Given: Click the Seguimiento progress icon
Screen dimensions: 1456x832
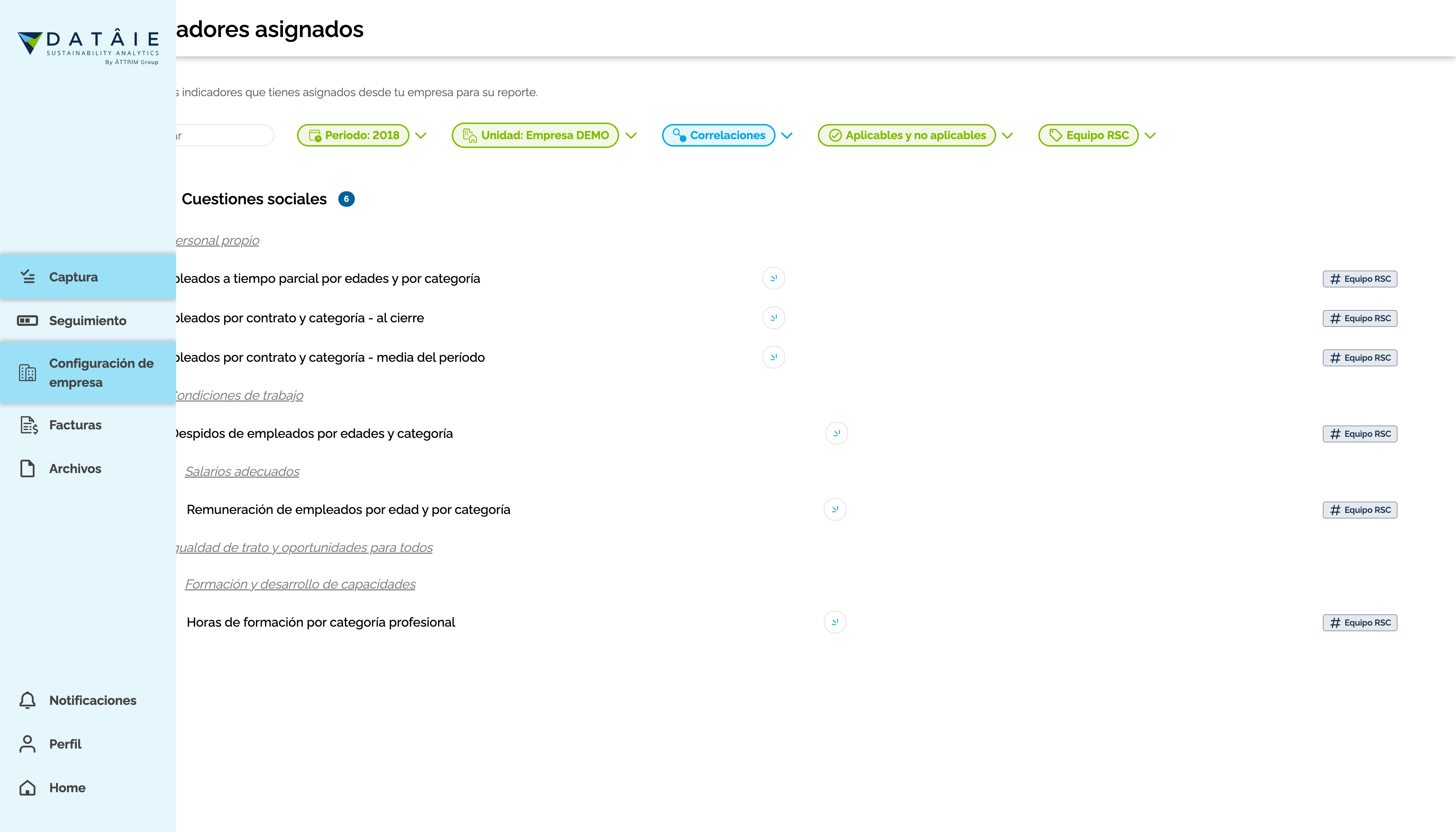Looking at the screenshot, I should tap(27, 321).
